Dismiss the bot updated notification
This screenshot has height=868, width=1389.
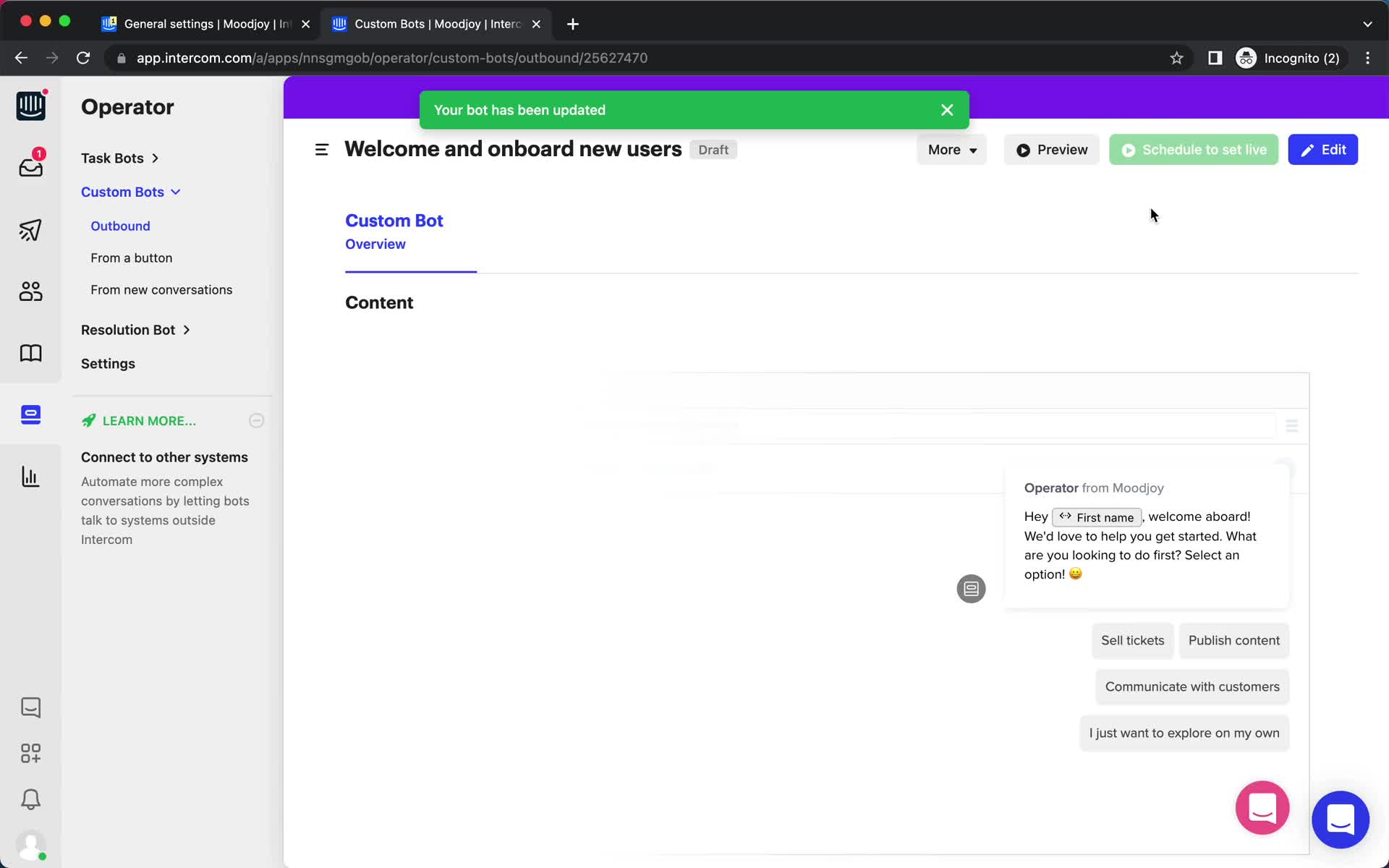coord(946,109)
